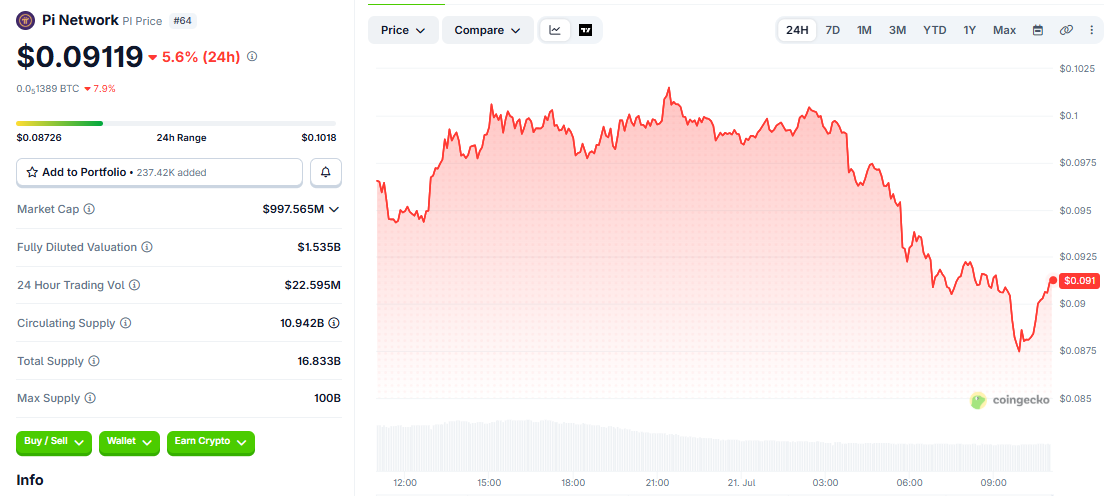The image size is (1117, 496).
Task: Show Fully Diluted Valuation info icon
Action: [x=146, y=247]
